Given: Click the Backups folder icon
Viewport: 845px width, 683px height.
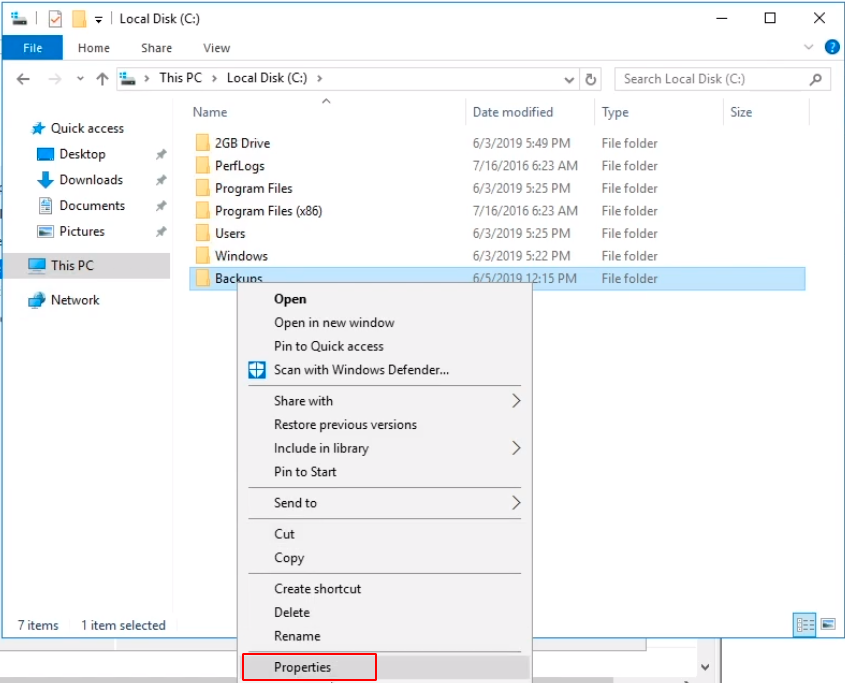Looking at the screenshot, I should point(203,278).
